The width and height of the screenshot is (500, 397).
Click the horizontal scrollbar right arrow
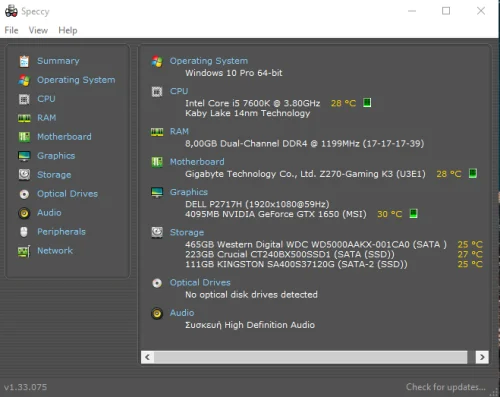[x=482, y=357]
